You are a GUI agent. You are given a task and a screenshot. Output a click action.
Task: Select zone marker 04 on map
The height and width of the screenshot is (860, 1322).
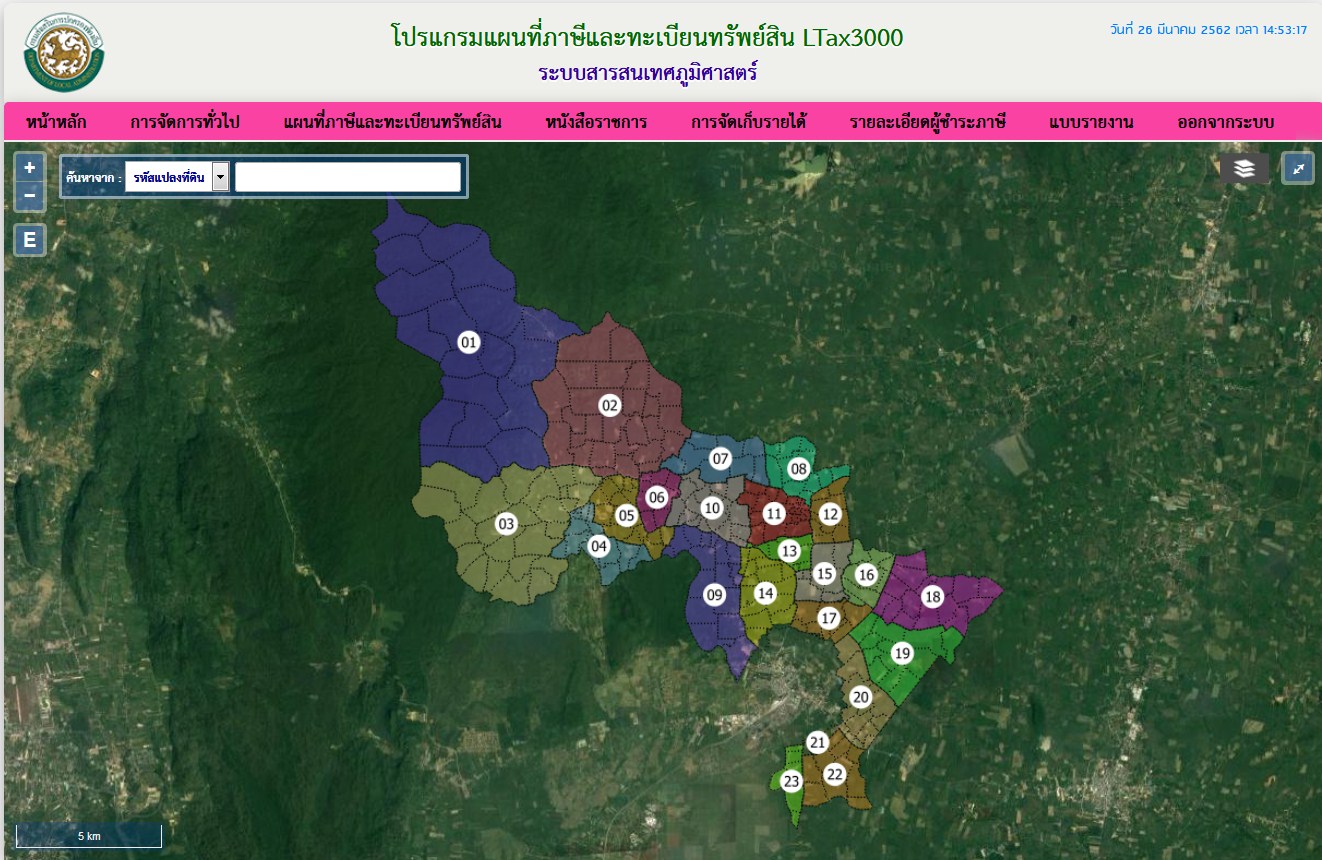[x=599, y=546]
